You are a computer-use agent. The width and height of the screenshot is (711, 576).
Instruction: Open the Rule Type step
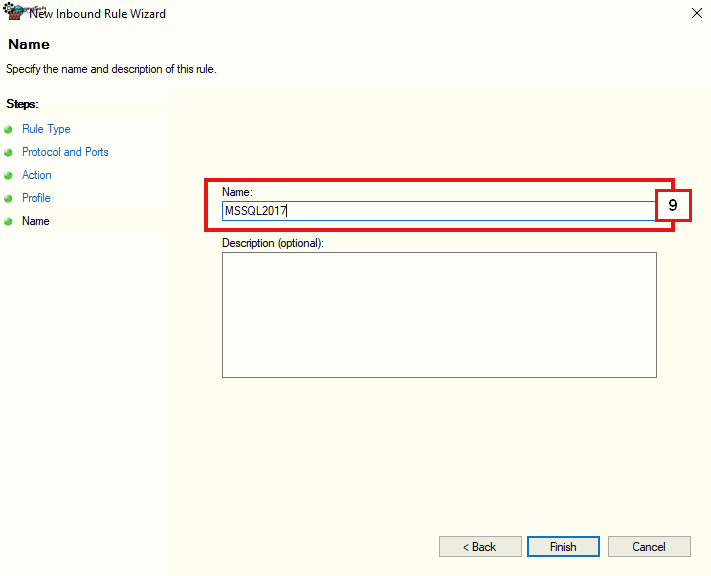[46, 129]
